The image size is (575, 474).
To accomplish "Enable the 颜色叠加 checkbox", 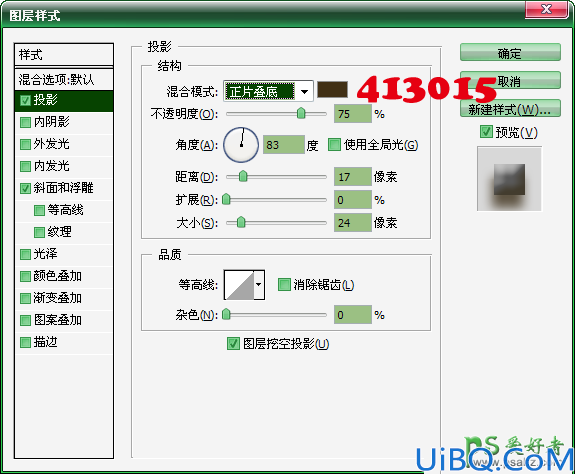I will 25,276.
